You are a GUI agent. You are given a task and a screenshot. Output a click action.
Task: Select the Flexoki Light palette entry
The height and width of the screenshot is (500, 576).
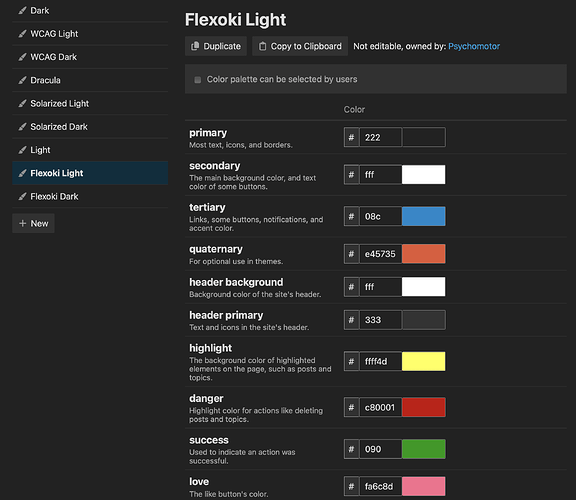click(90, 173)
